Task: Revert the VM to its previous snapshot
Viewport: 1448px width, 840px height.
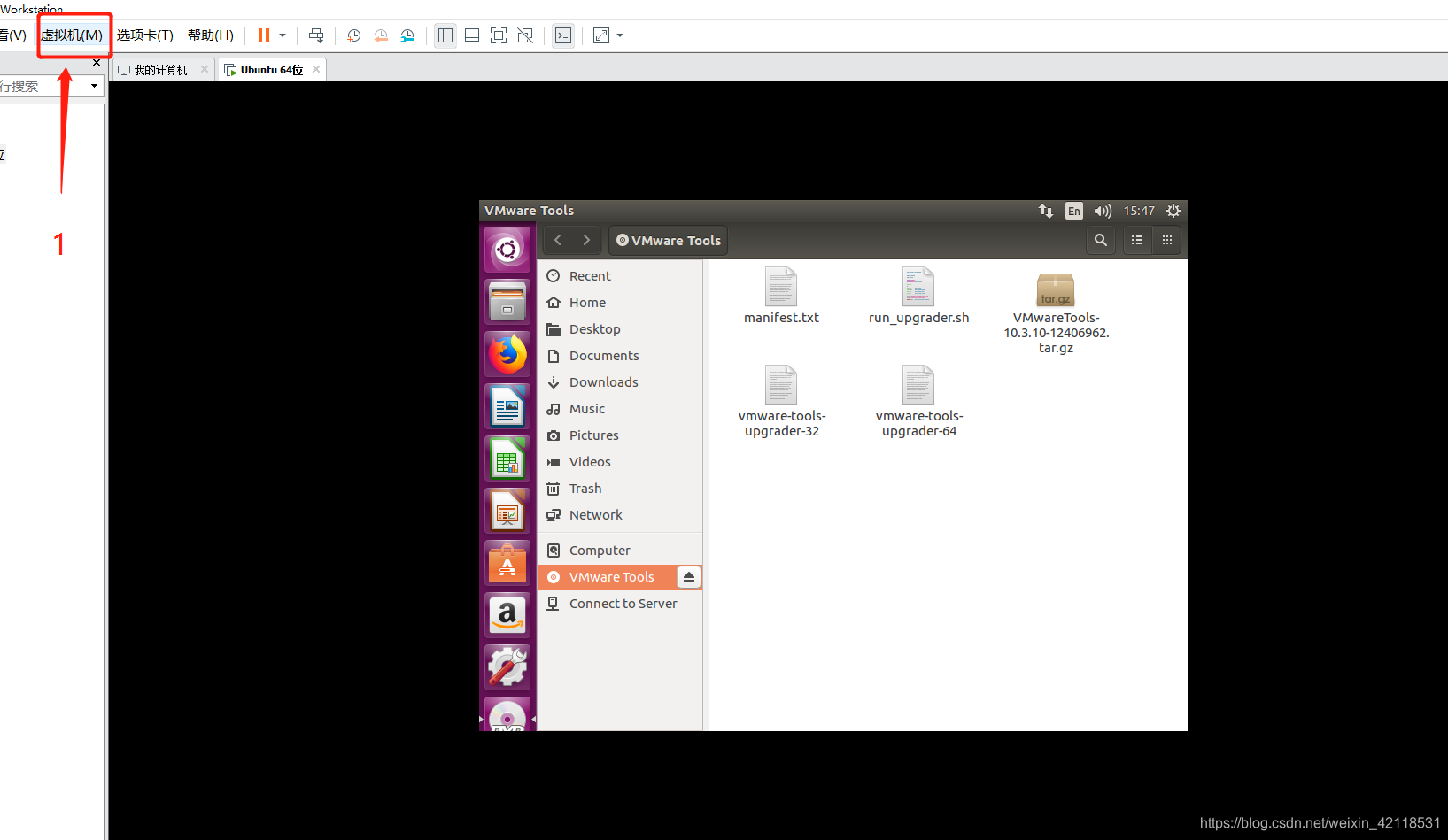Action: click(x=381, y=35)
